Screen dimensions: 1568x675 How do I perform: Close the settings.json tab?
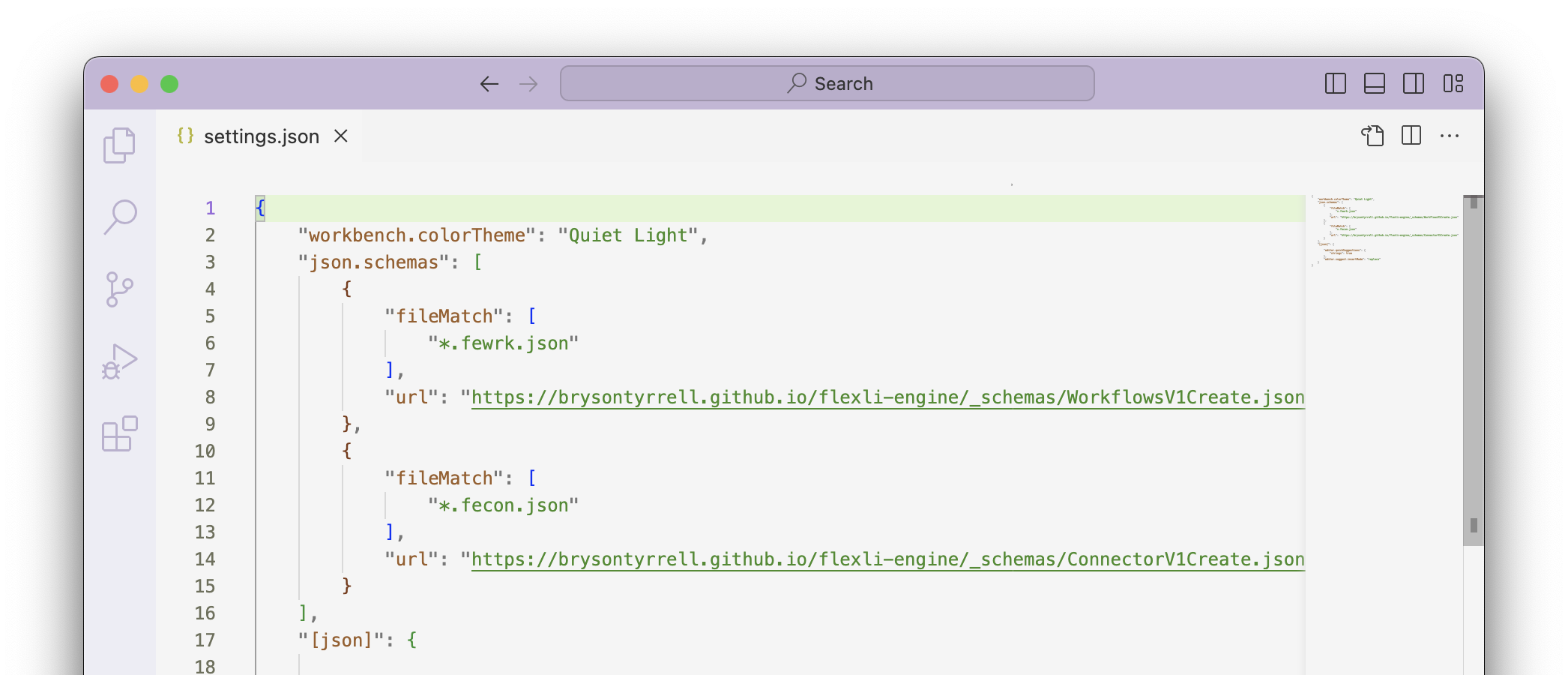341,136
